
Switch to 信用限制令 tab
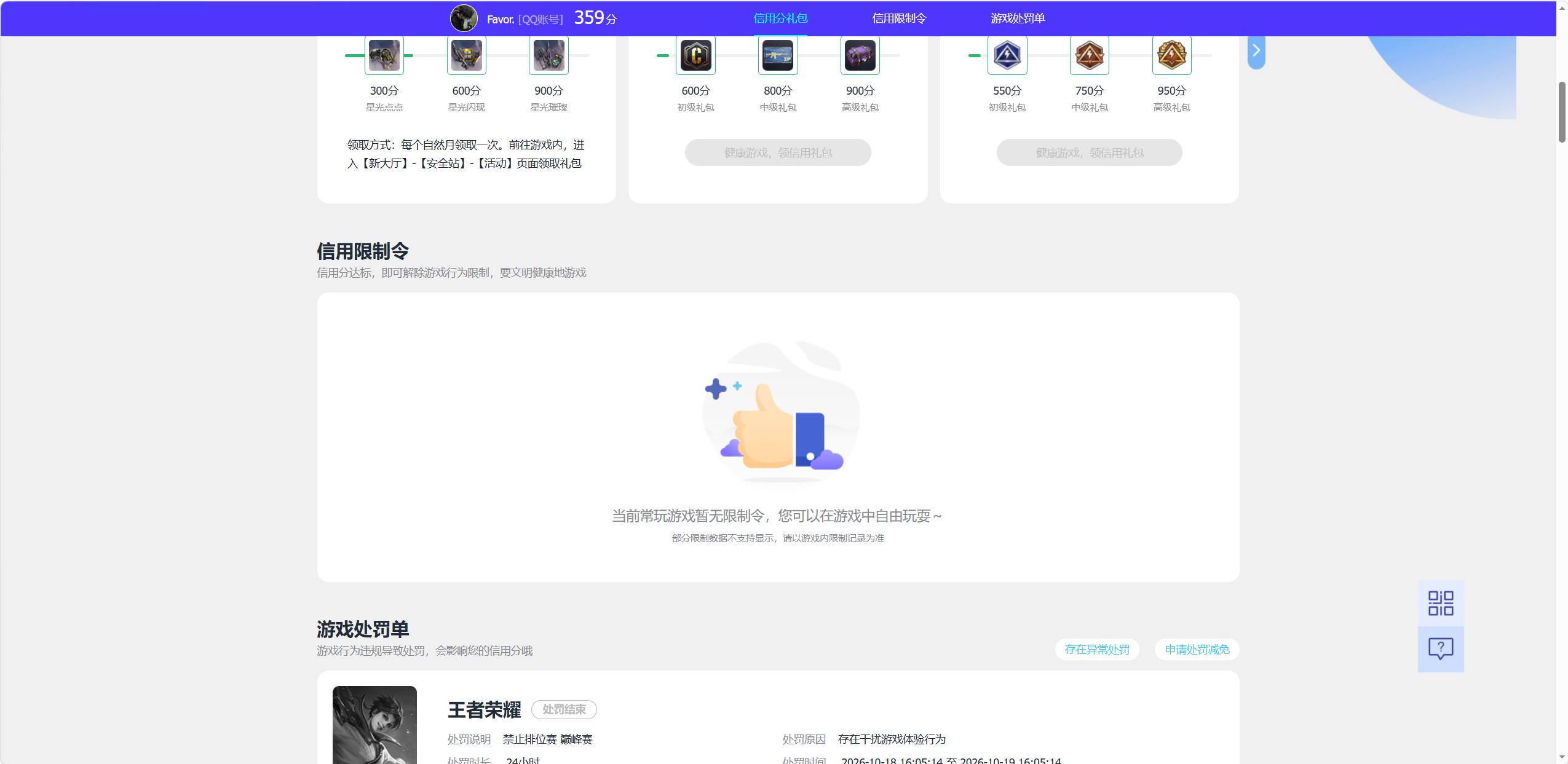pos(899,18)
